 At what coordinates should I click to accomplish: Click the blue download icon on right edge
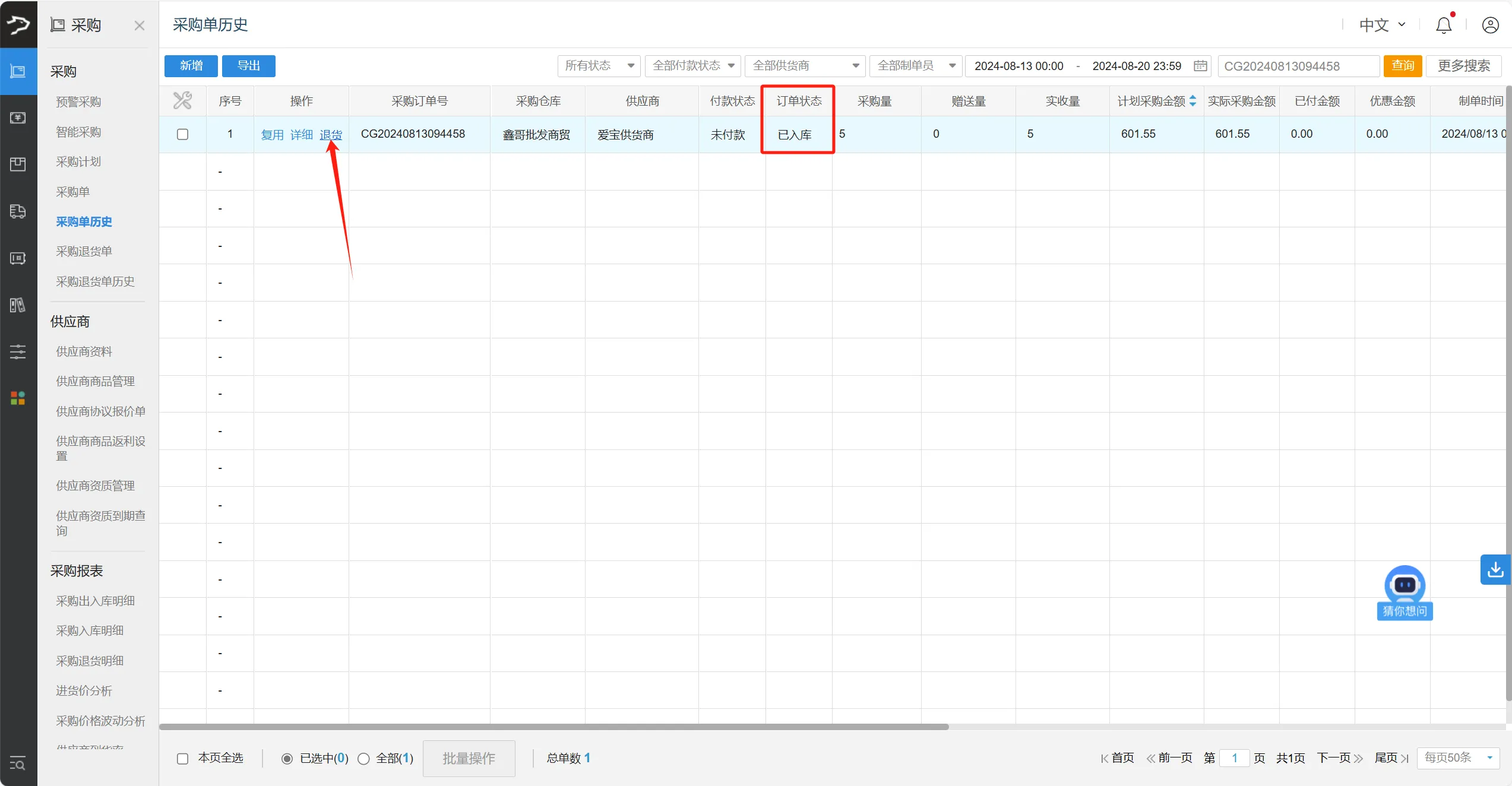point(1495,569)
